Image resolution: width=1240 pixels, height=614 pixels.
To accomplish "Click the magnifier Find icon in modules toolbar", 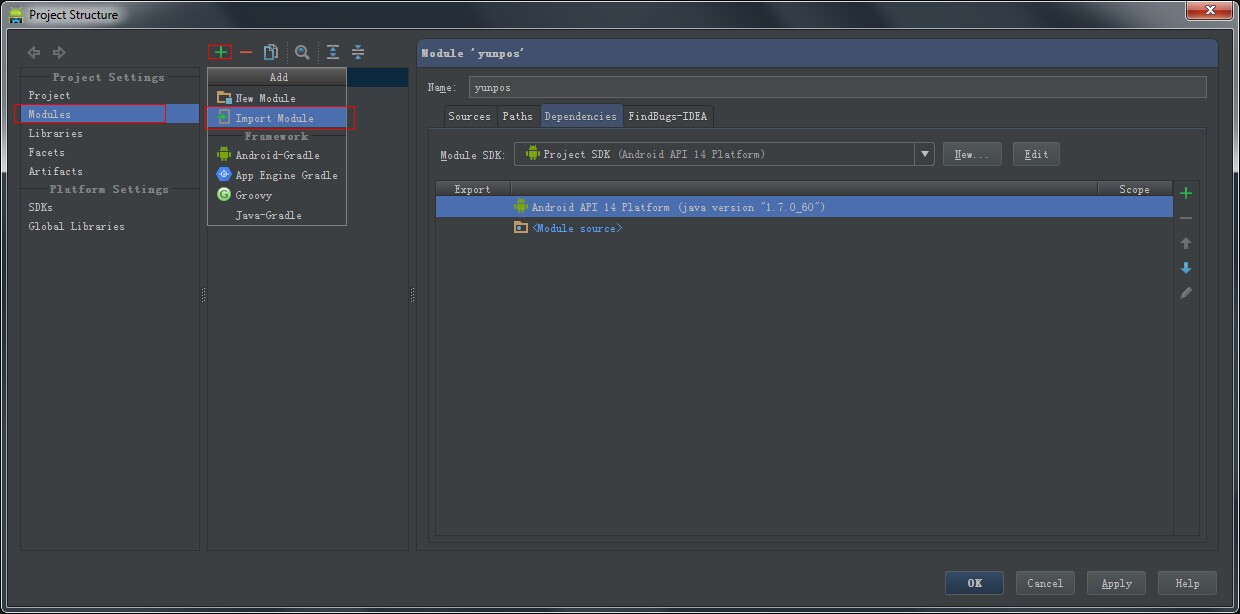I will (302, 52).
